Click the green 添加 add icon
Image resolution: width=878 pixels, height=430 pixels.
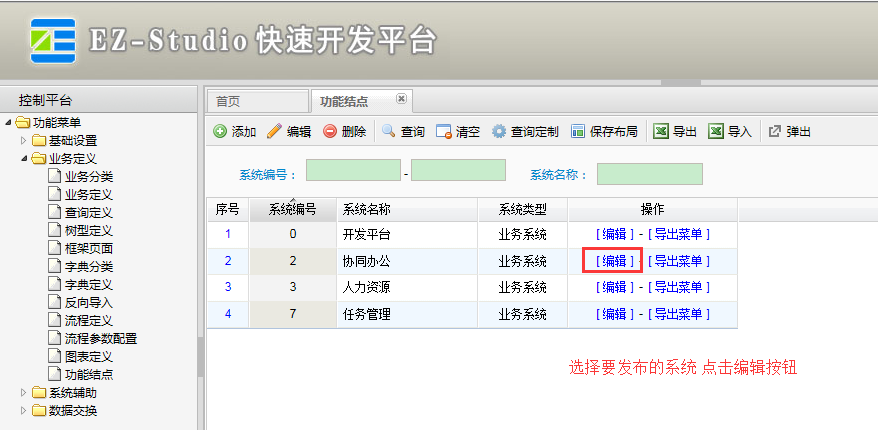(x=220, y=132)
